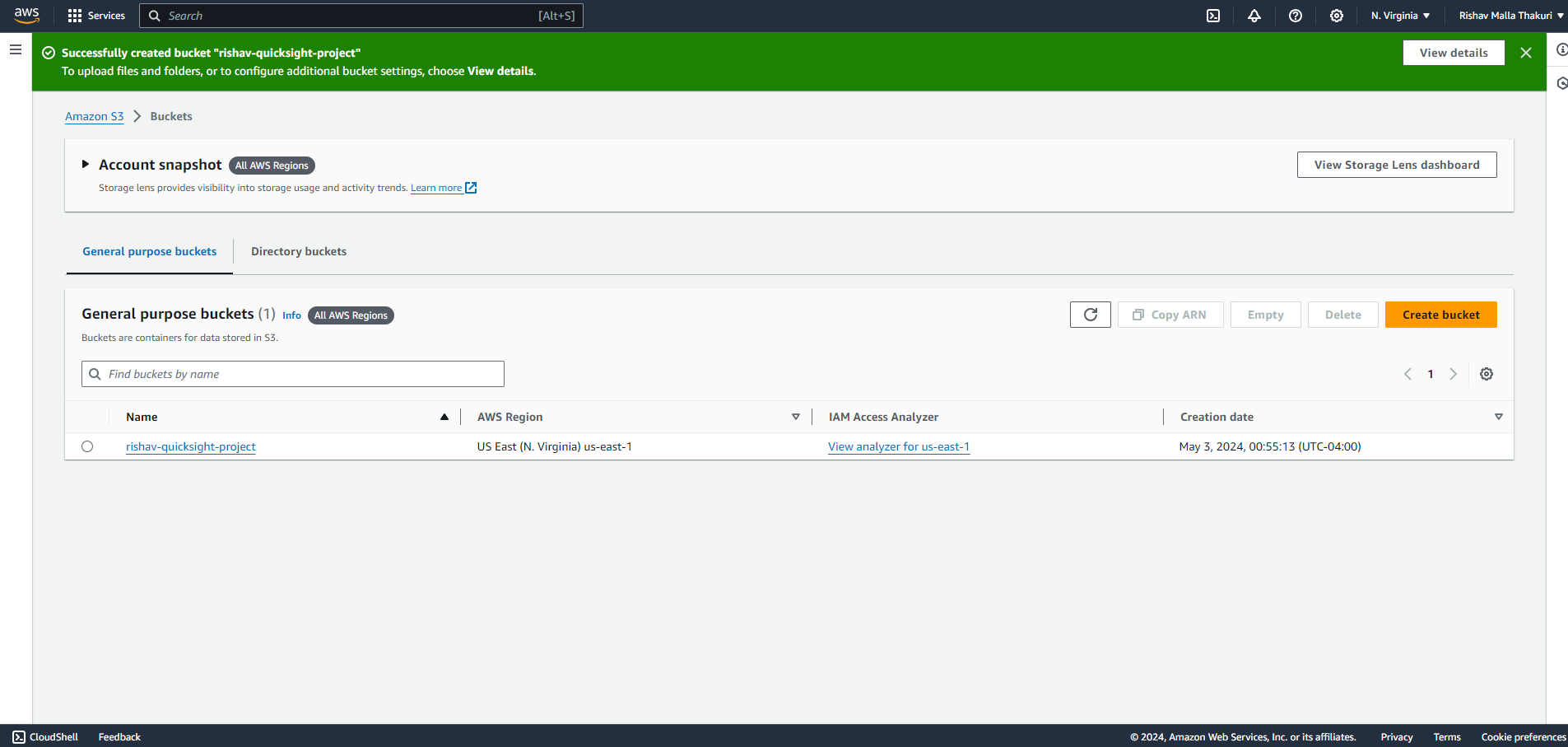Click the All AWS Regions badge near buckets heading
This screenshot has width=1568, height=747.
[x=351, y=315]
